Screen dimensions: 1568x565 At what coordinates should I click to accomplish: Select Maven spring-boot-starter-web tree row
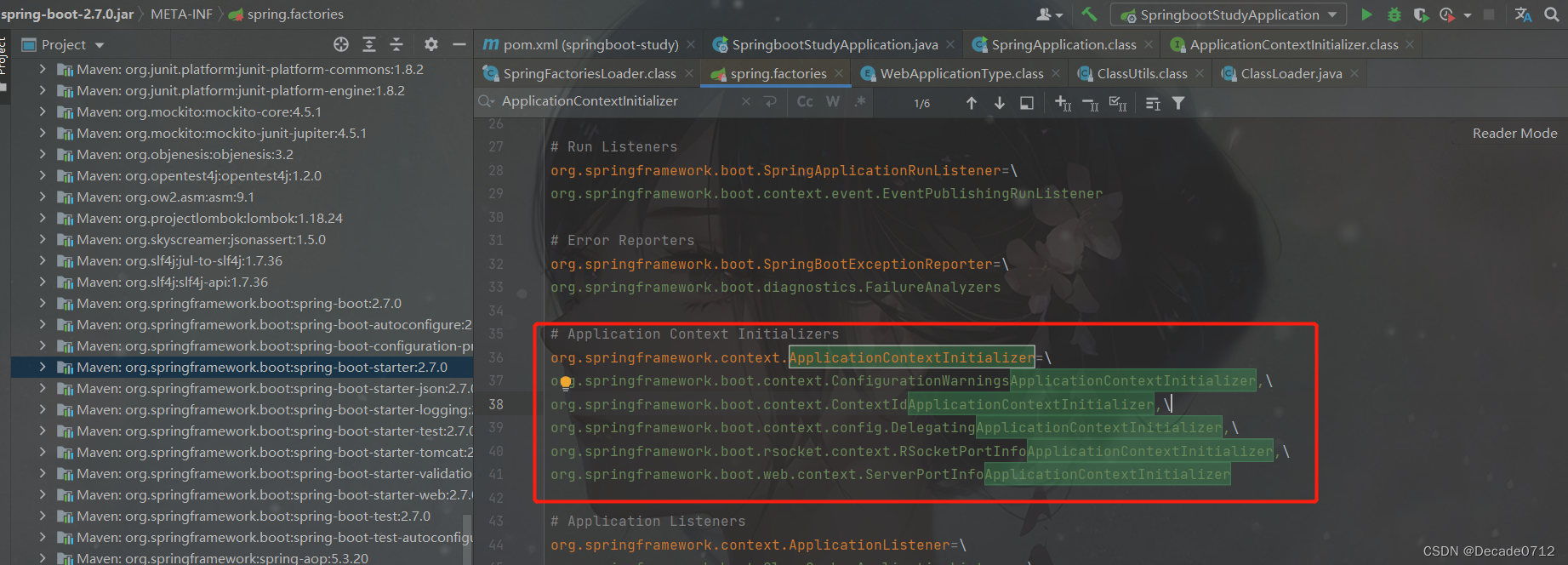pos(242,494)
